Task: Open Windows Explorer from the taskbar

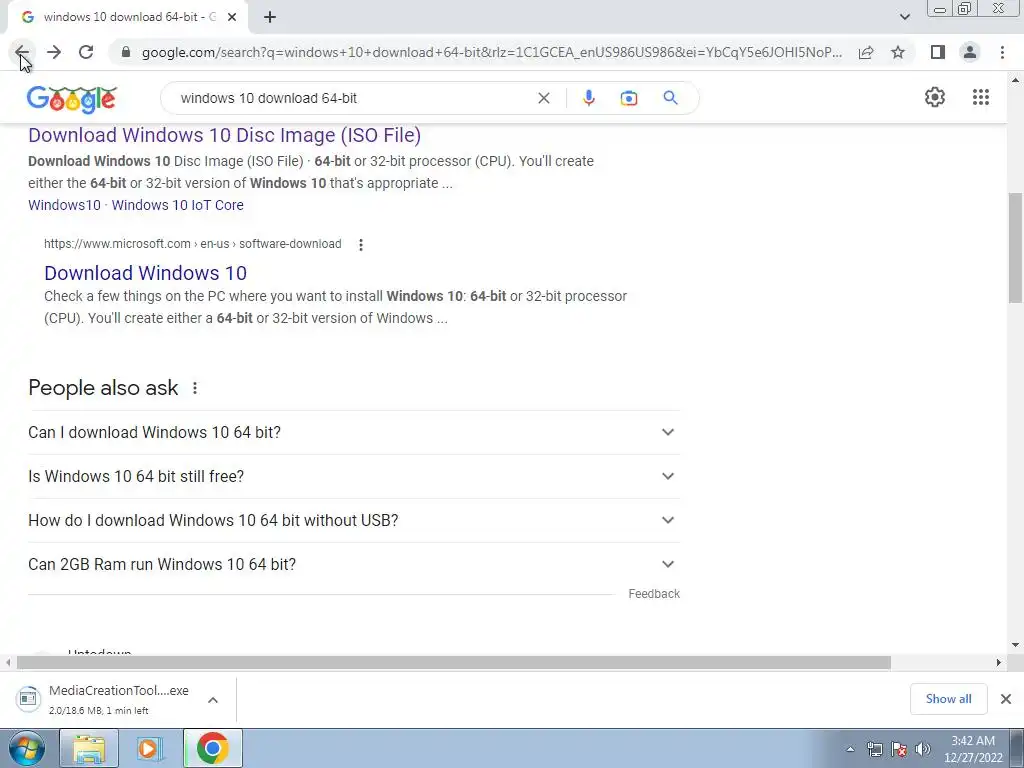Action: click(89, 748)
